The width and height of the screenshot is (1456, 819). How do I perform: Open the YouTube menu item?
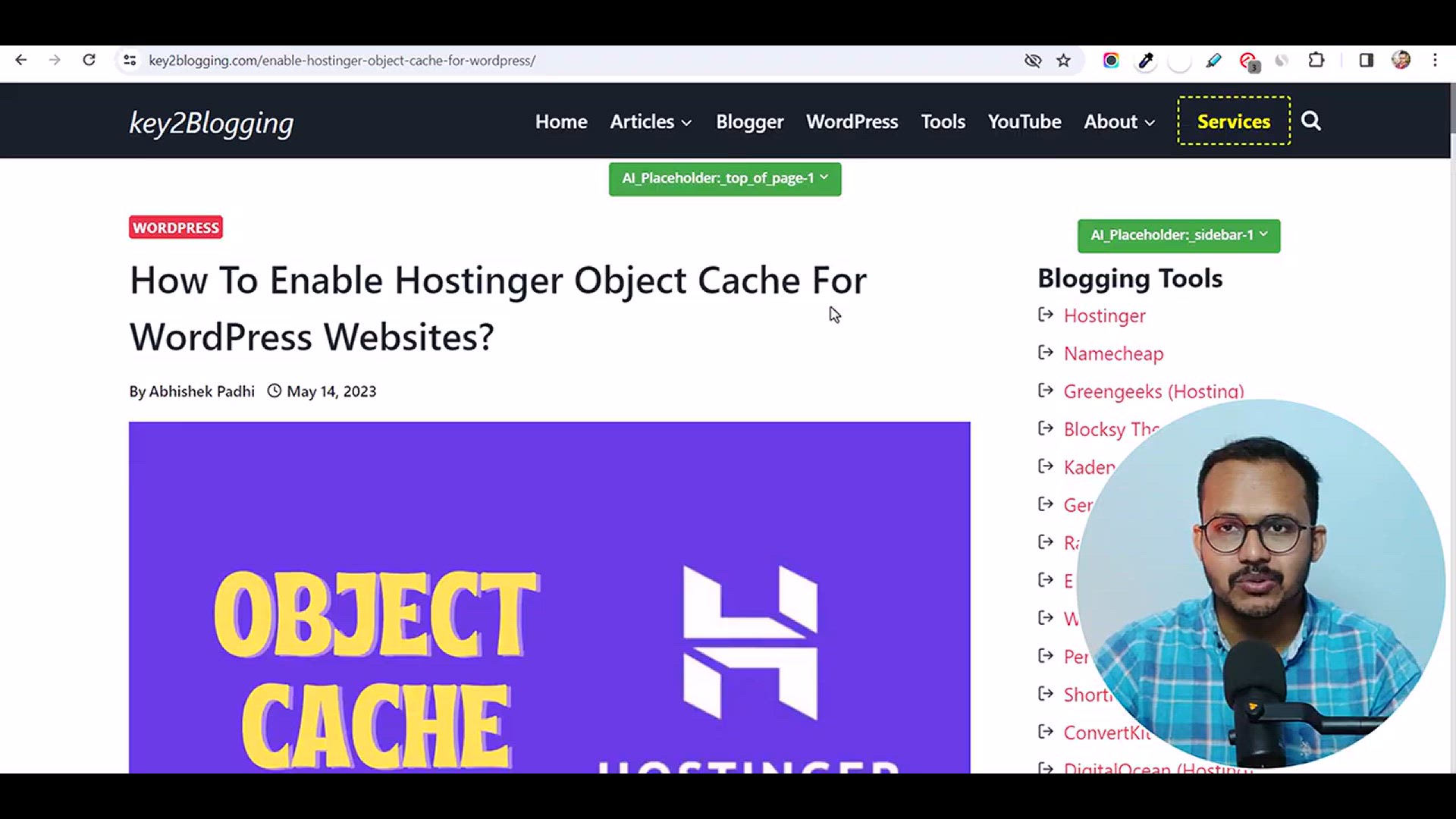(x=1025, y=121)
